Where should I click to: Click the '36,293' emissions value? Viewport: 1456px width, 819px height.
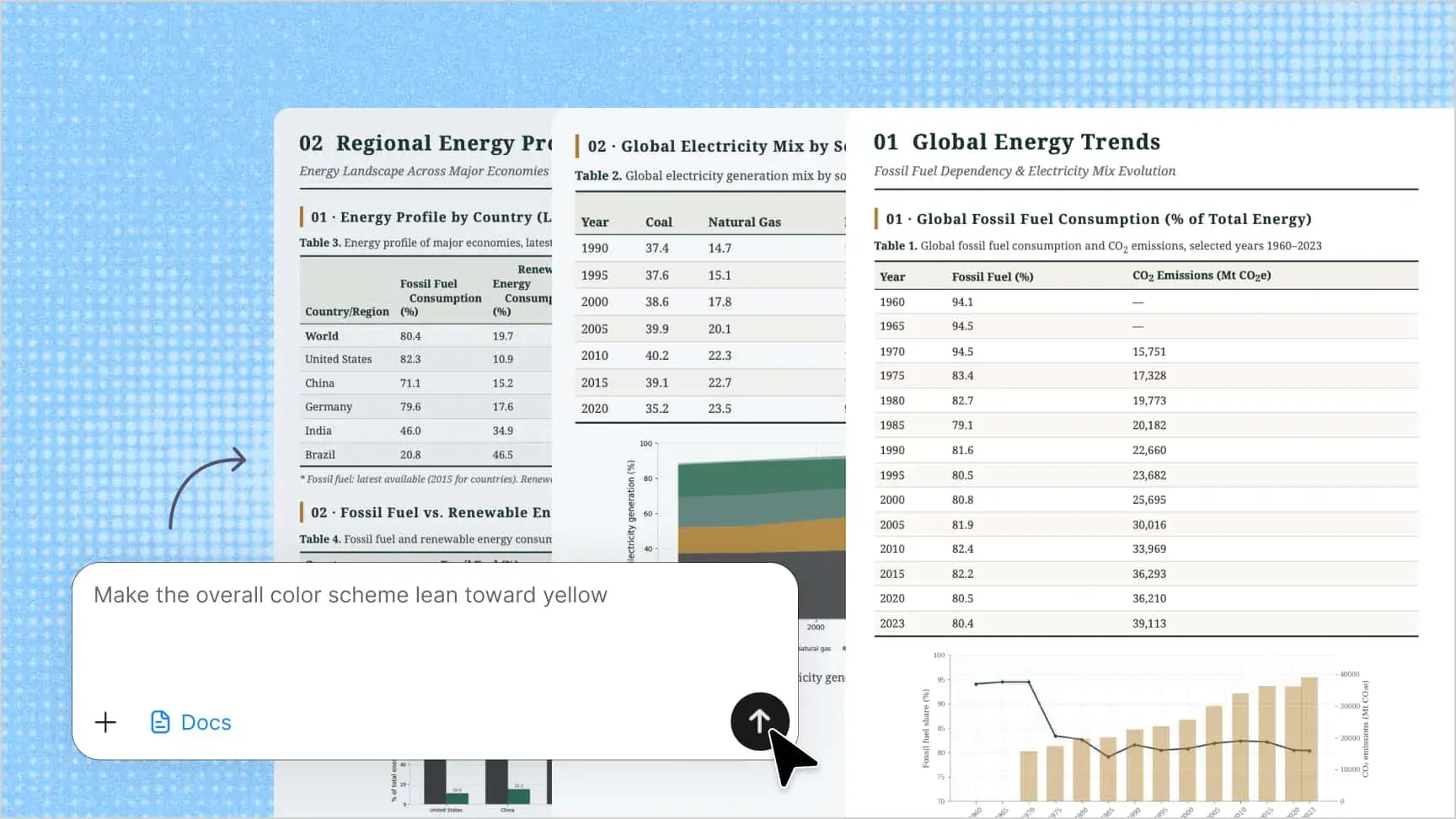point(1149,574)
